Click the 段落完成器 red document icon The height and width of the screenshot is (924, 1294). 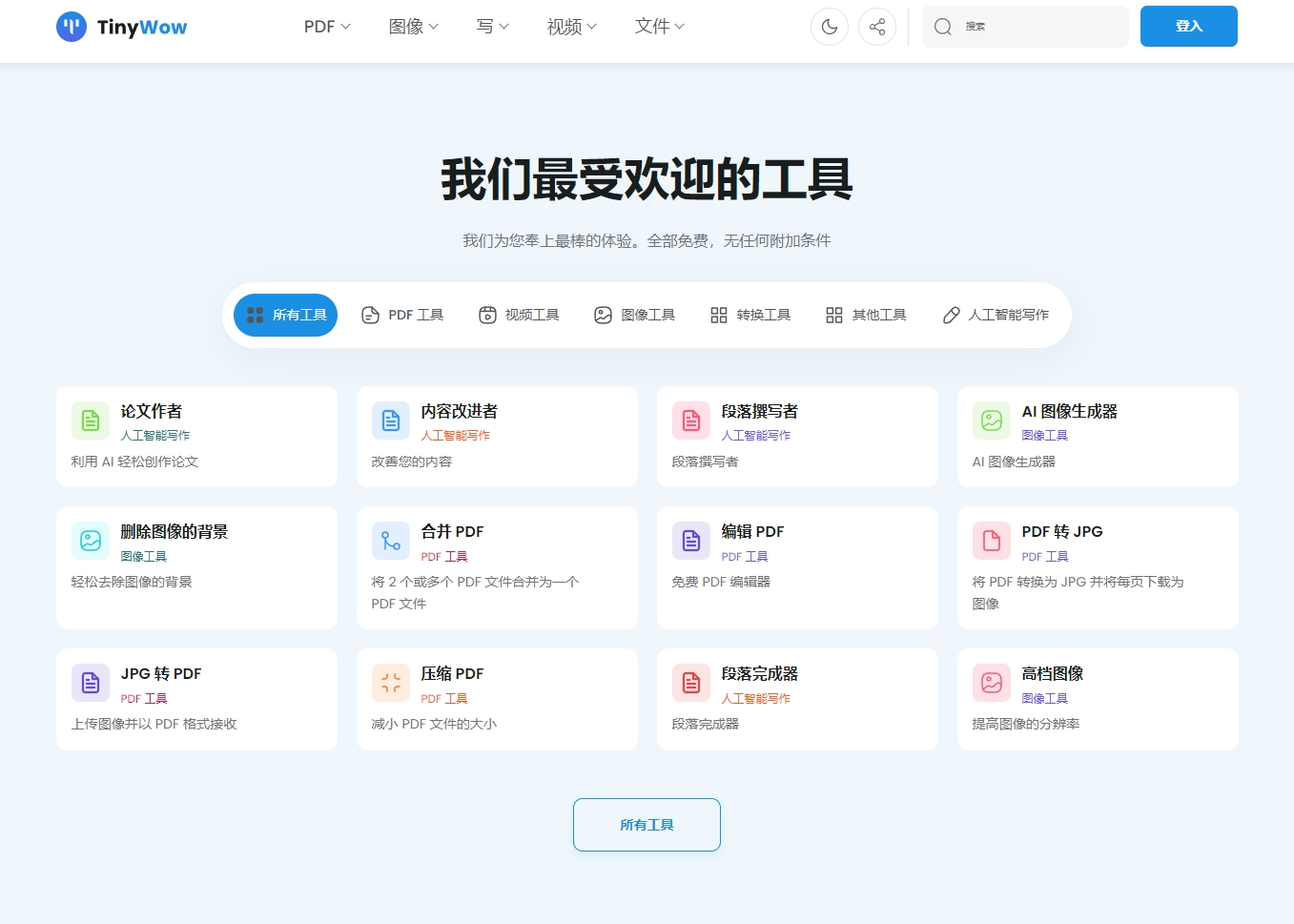[691, 683]
